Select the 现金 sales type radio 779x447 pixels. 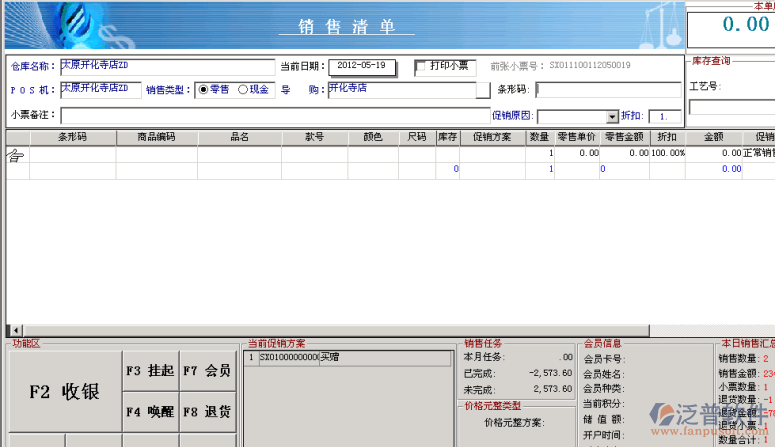242,89
